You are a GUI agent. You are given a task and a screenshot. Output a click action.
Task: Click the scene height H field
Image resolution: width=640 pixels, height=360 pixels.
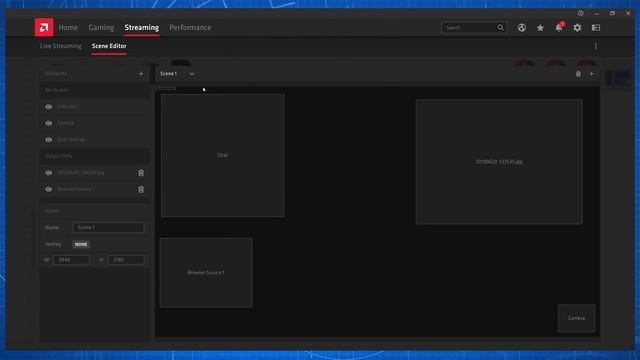pos(126,260)
